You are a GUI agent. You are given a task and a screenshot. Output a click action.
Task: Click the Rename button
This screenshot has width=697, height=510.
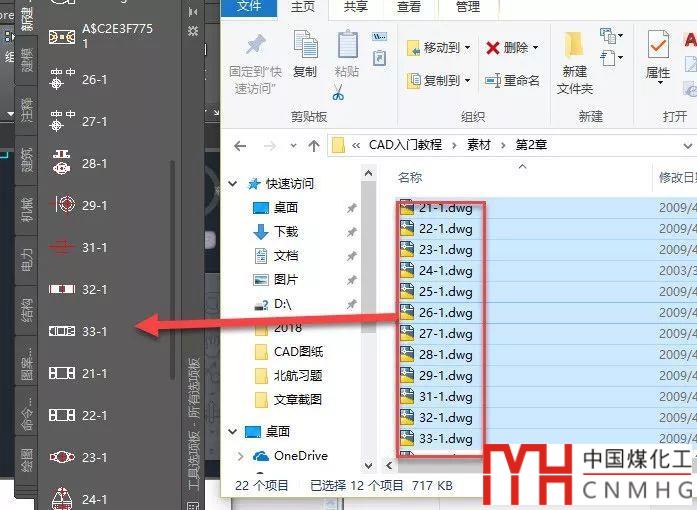pyautogui.click(x=512, y=80)
